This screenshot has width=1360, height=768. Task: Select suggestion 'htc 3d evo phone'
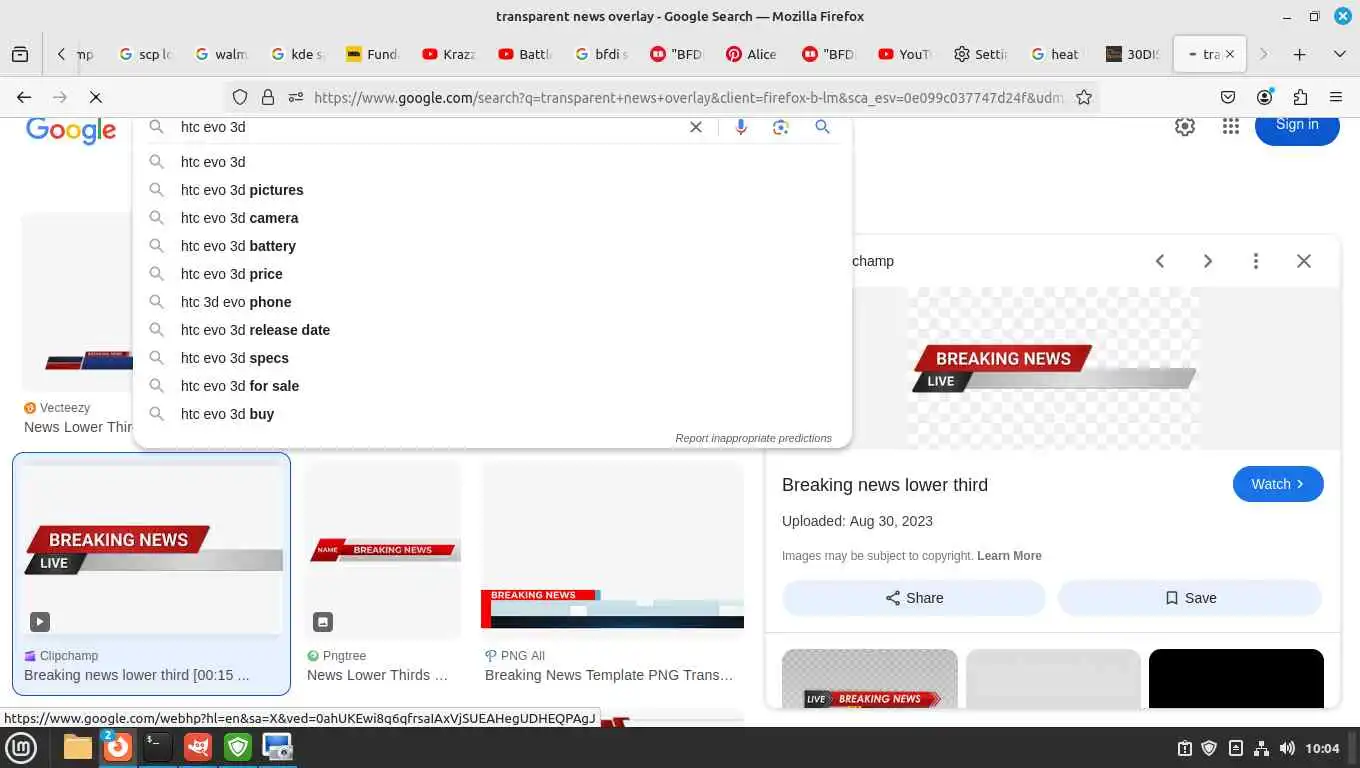(x=492, y=302)
